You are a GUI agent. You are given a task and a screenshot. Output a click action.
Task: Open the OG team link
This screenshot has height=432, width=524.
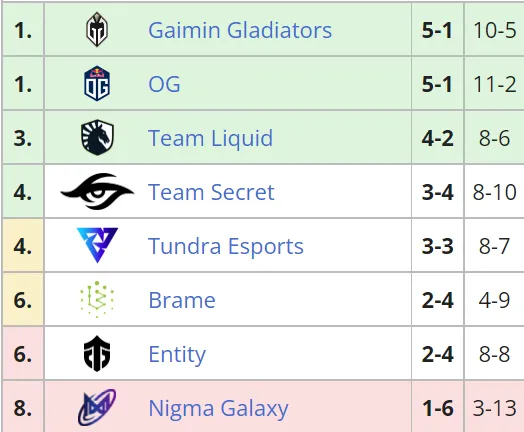click(x=164, y=84)
